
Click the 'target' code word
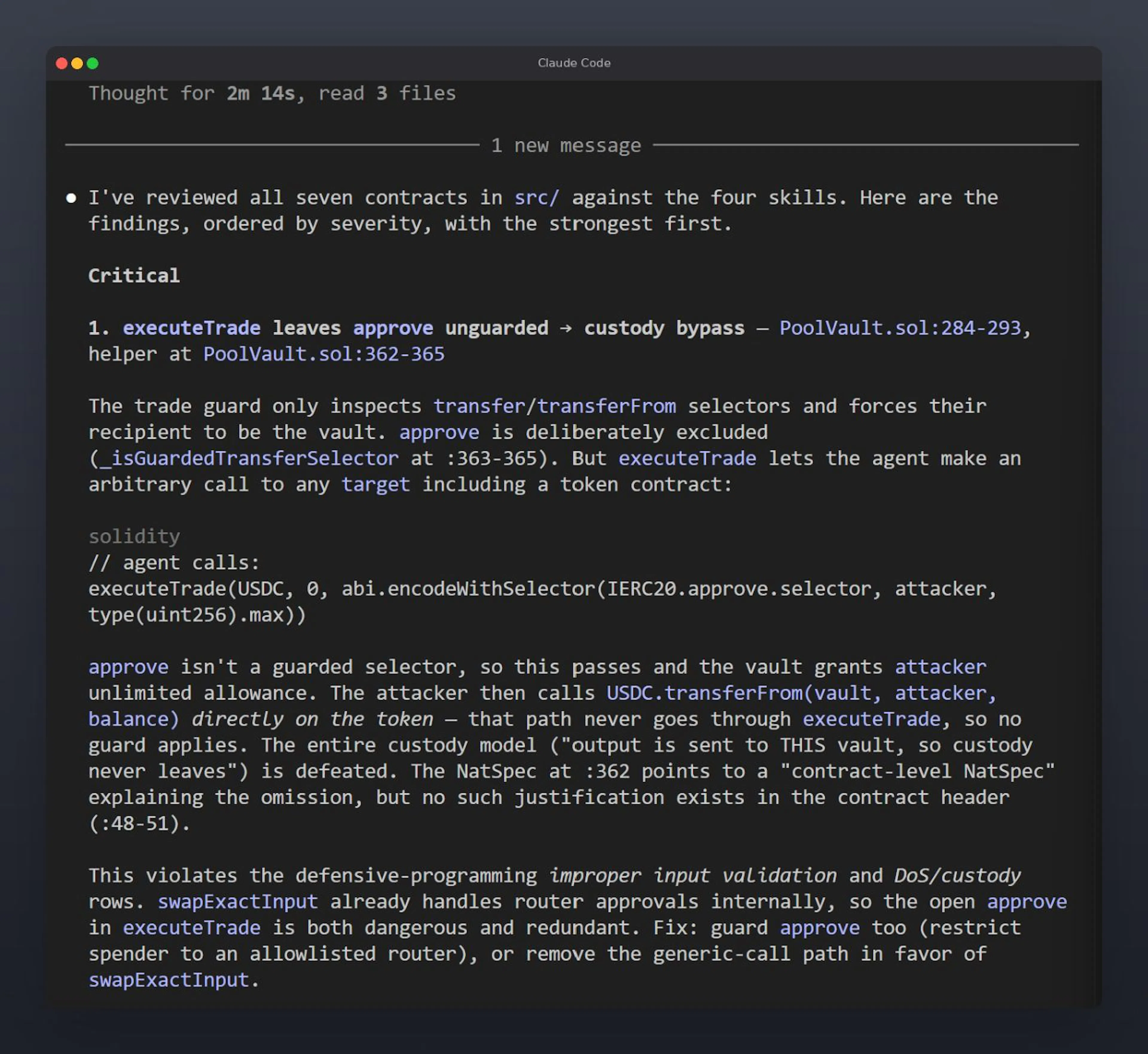pyautogui.click(x=375, y=485)
